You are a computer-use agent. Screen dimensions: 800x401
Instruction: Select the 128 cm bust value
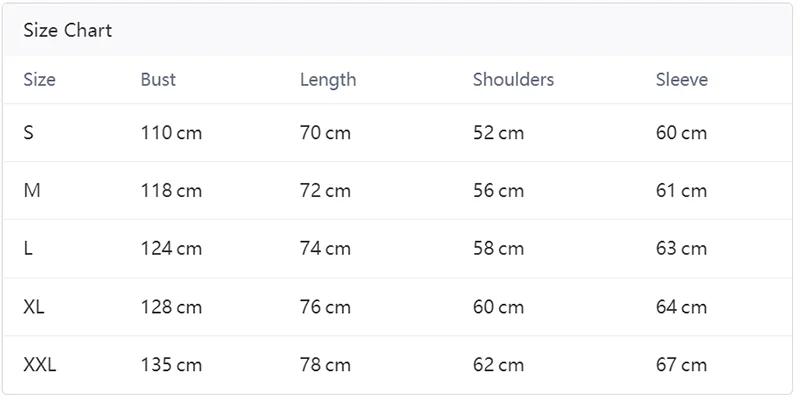point(171,307)
